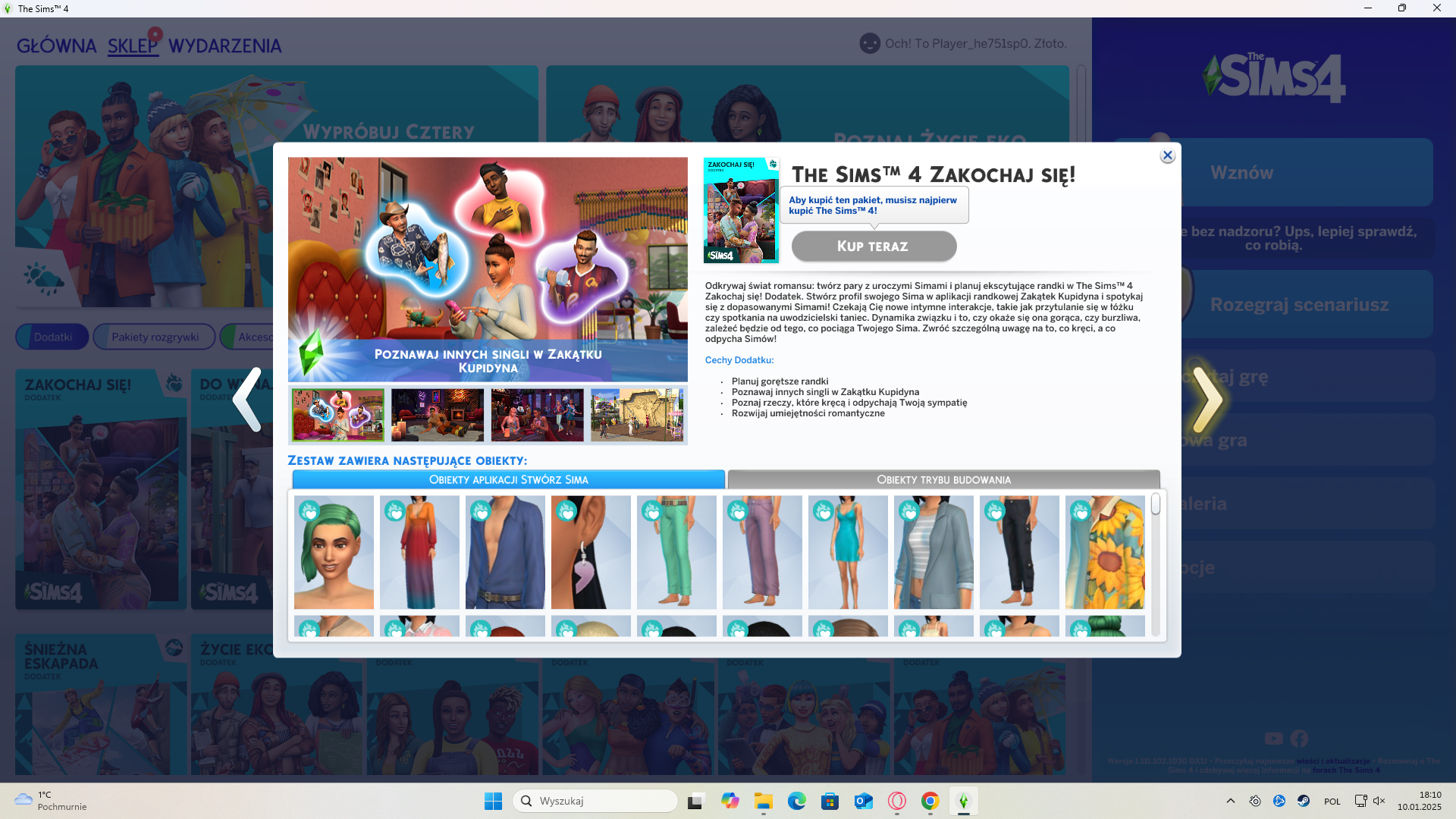Click the taskbar search field
The image size is (1456, 819).
pyautogui.click(x=595, y=801)
